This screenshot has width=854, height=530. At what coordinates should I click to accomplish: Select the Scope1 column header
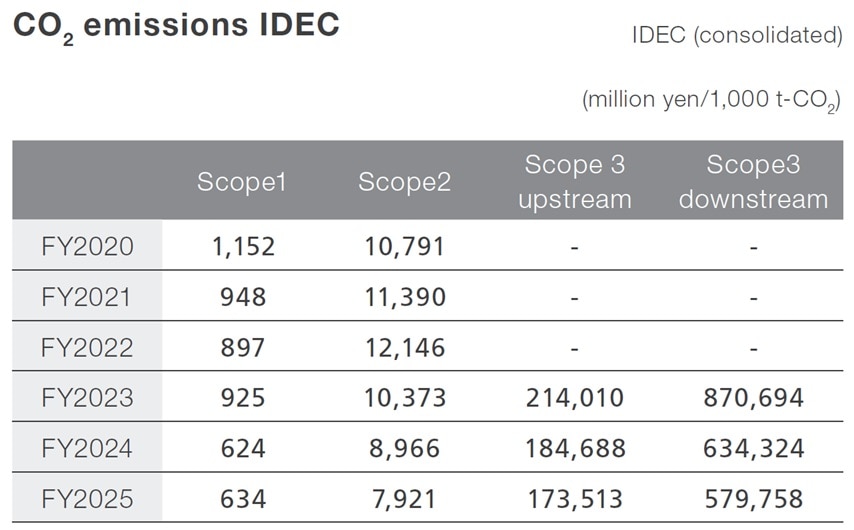pos(242,182)
